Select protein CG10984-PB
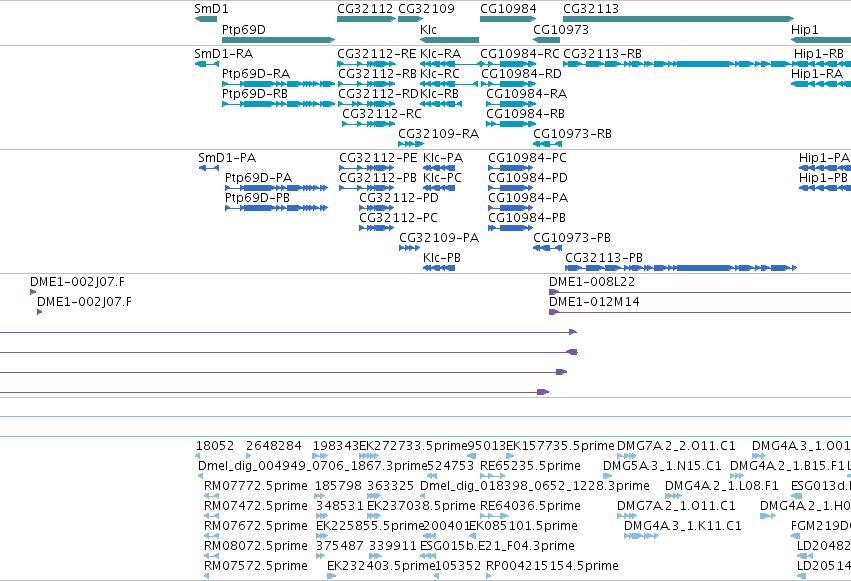Image resolution: width=851 pixels, height=581 pixels. pos(527,218)
